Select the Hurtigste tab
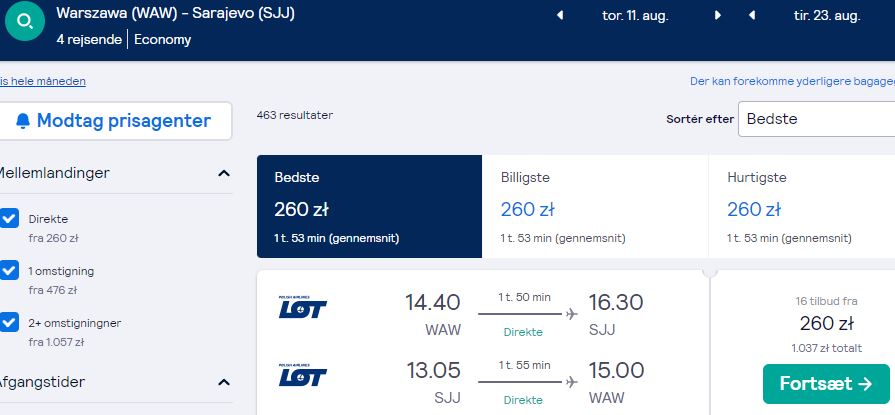This screenshot has height=415, width=895. coord(802,207)
